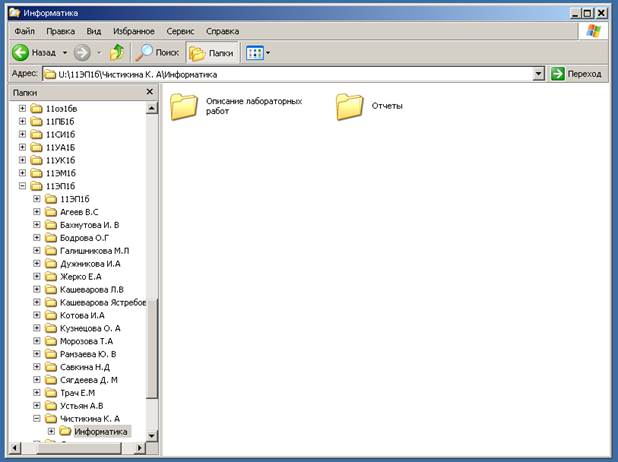Expand the address bar dropdown
618x462 pixels.
[x=538, y=74]
